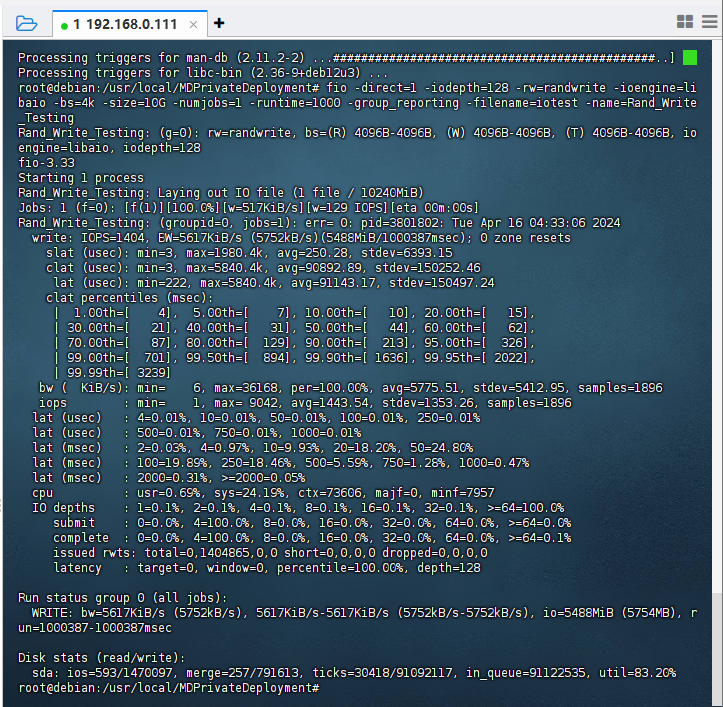The height and width of the screenshot is (707, 723).
Task: Open a new tab with the plus icon
Action: click(219, 22)
